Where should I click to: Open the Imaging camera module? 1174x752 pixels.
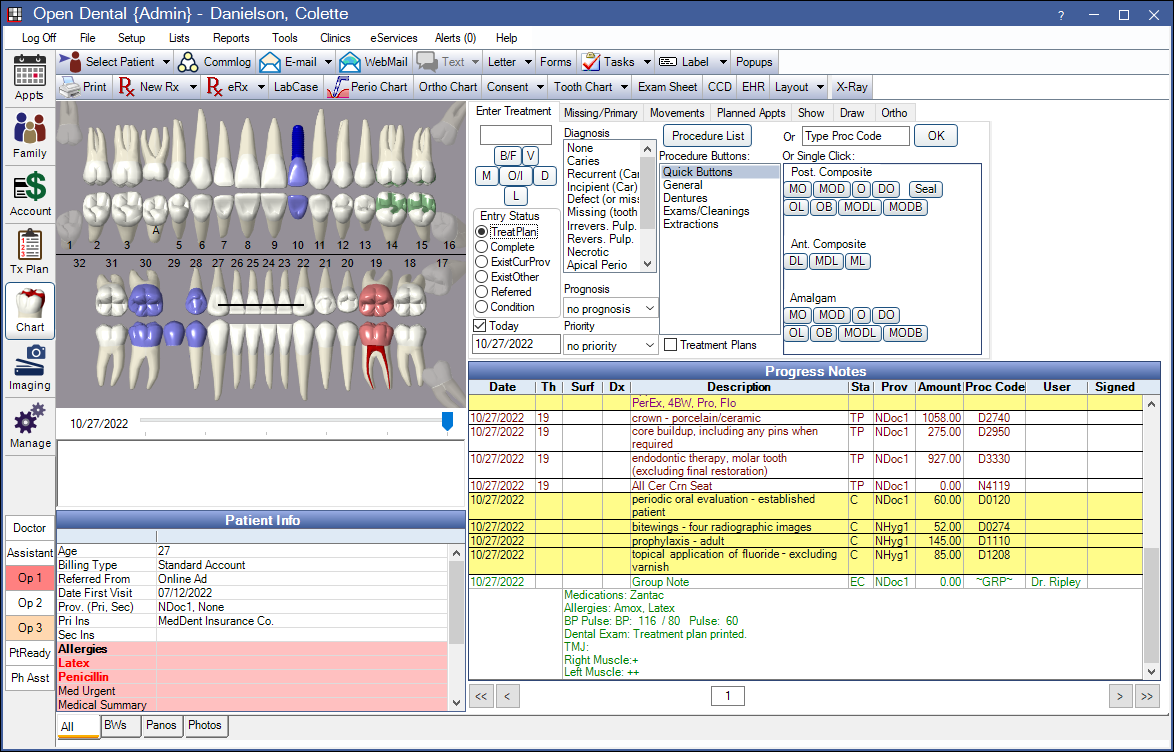click(29, 367)
